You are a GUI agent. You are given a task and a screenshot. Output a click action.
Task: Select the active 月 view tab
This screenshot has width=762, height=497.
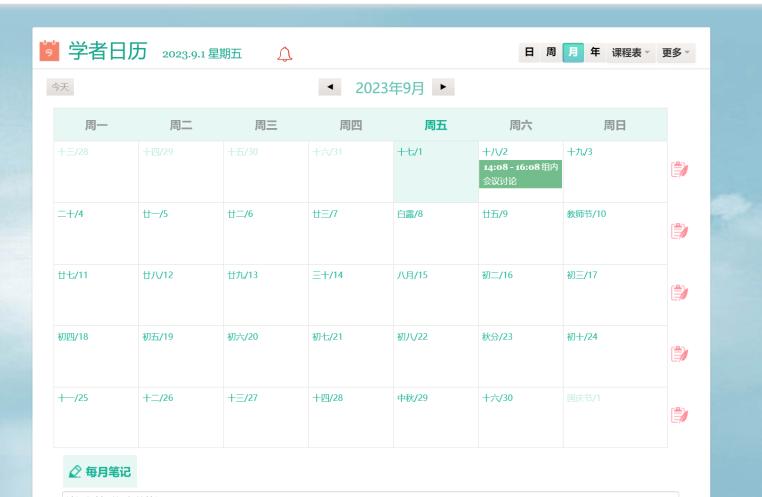coord(573,52)
